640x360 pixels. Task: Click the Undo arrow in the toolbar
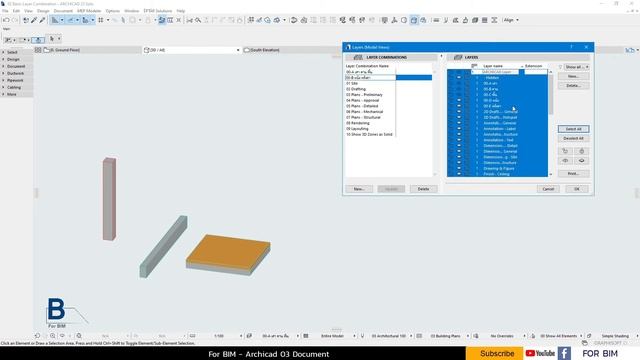pos(6,20)
